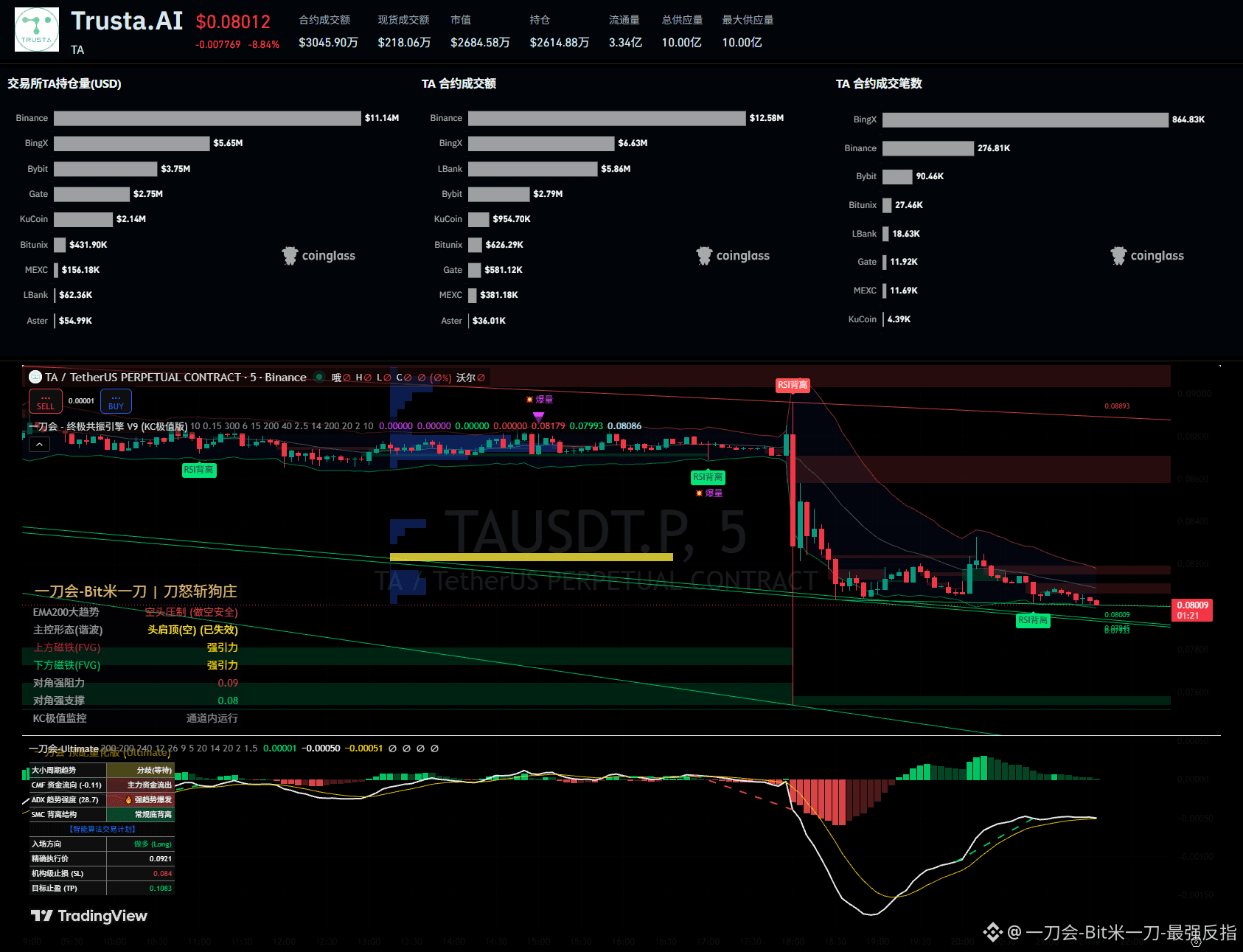Click the LBank bar in TA 合约成交额 chart
The image size is (1243, 952).
click(532, 169)
